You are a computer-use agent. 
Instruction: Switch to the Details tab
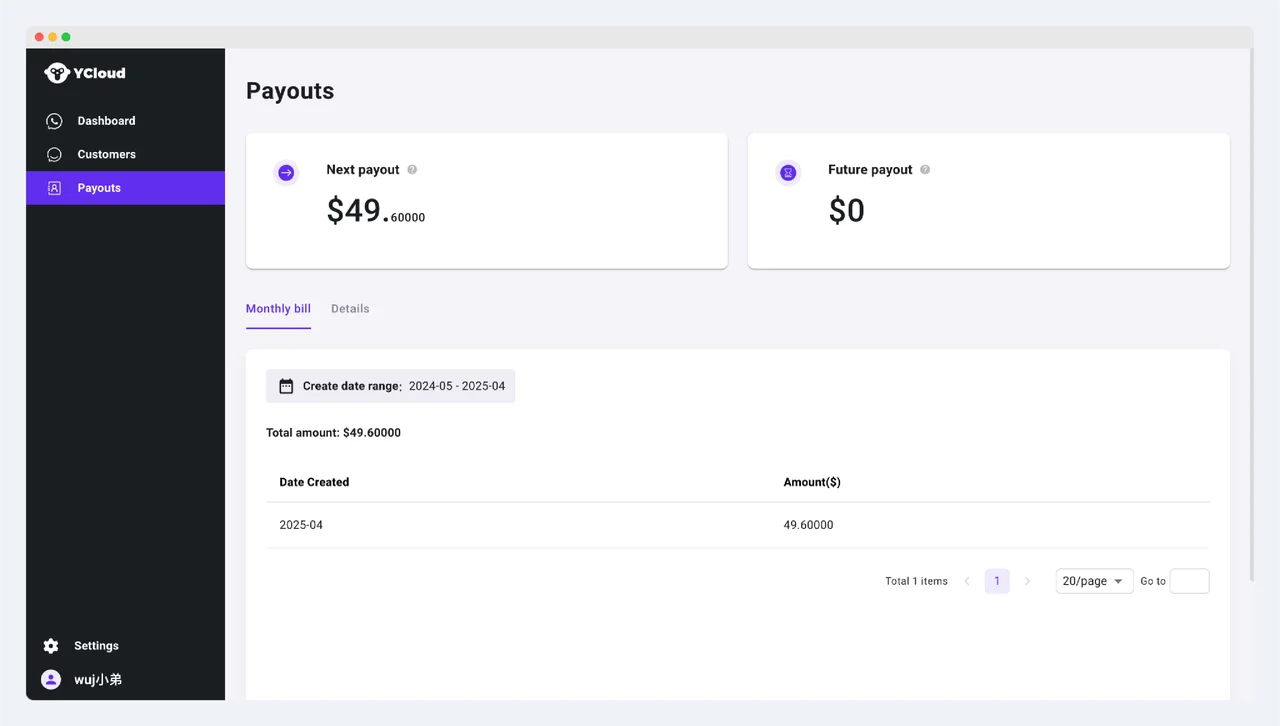(350, 309)
